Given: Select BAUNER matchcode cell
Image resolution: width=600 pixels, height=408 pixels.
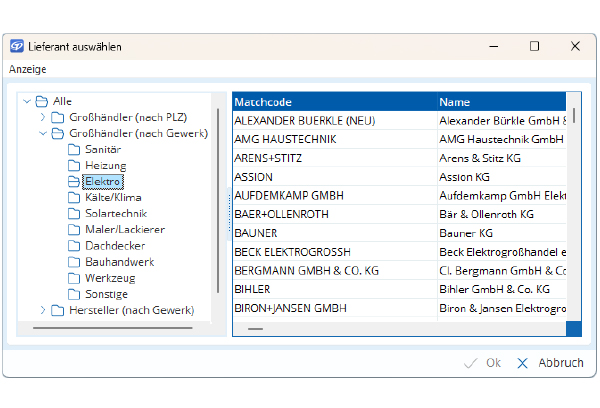Looking at the screenshot, I should (335, 233).
